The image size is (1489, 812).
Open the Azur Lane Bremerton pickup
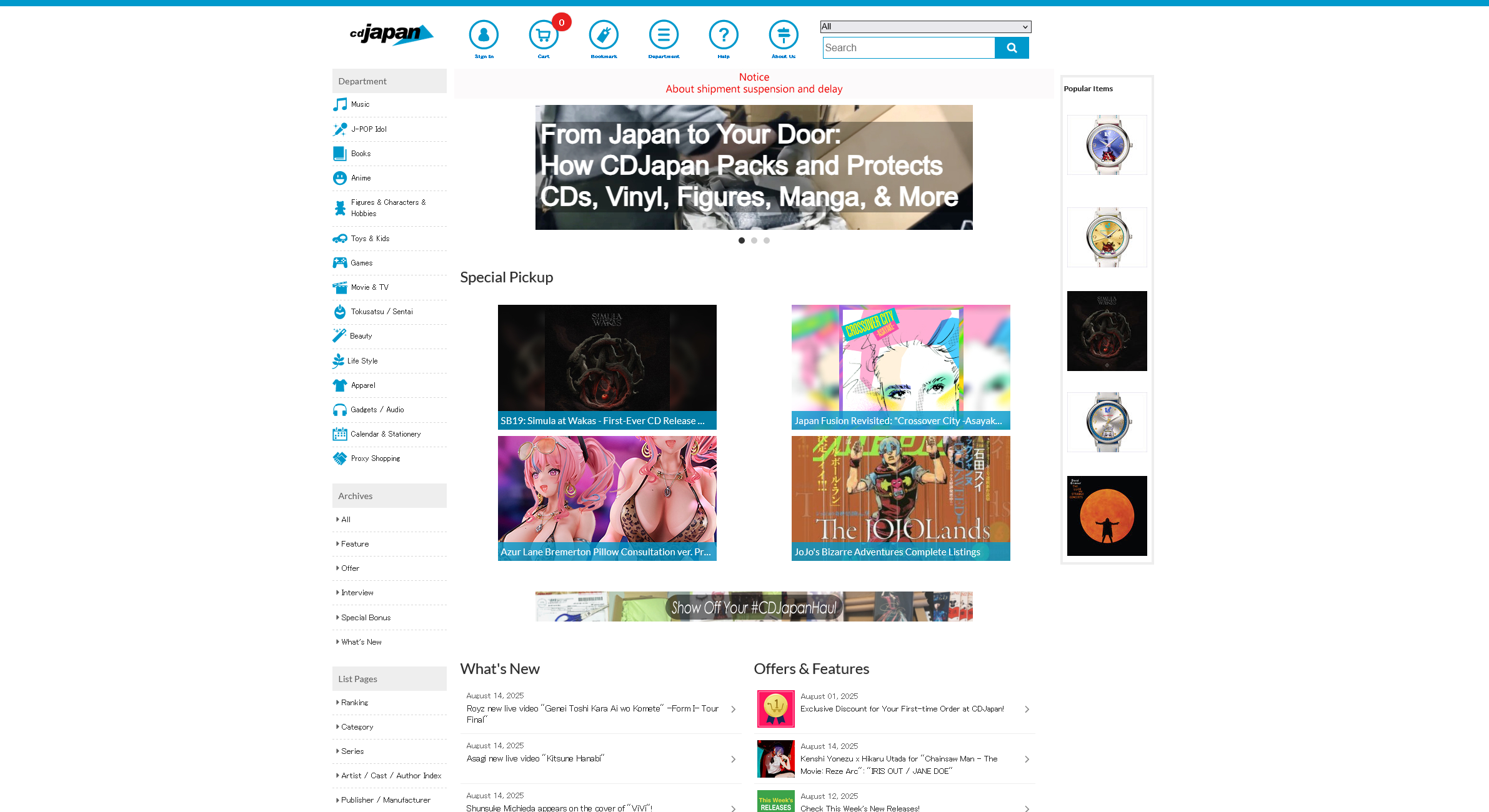click(x=607, y=498)
